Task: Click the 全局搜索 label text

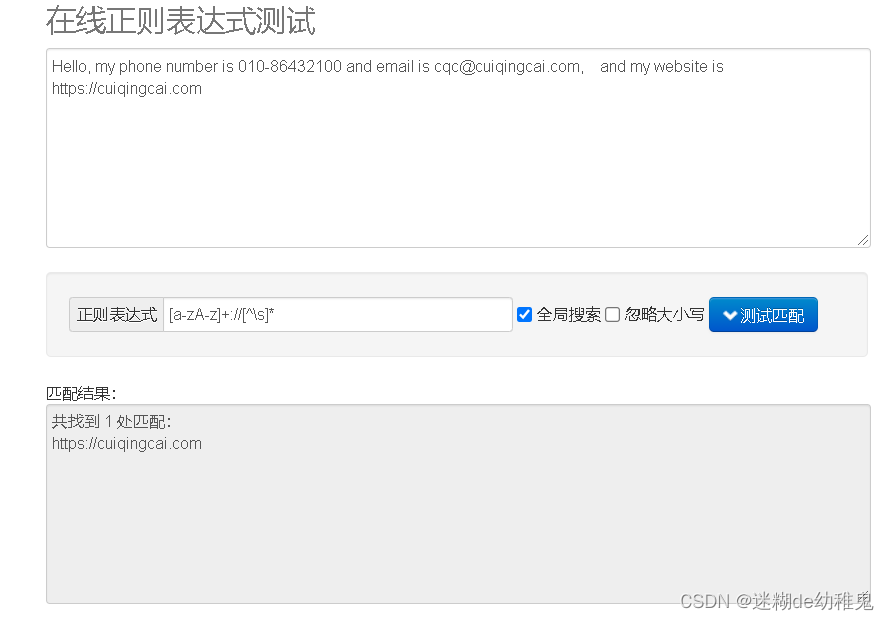Action: tap(569, 315)
